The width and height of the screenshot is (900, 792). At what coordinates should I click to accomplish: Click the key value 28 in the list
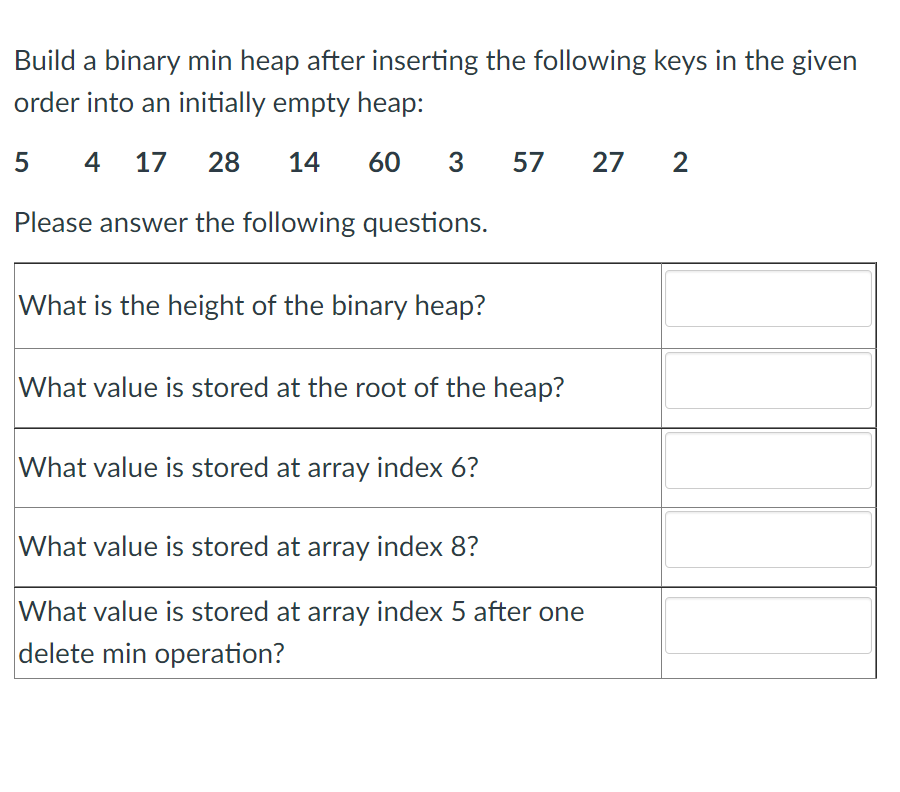tap(224, 162)
